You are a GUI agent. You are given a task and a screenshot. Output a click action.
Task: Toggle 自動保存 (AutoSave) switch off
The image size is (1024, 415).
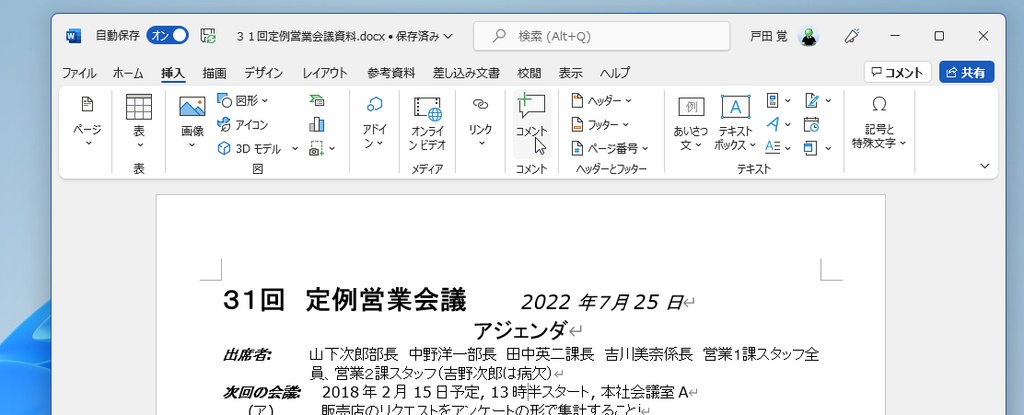168,36
